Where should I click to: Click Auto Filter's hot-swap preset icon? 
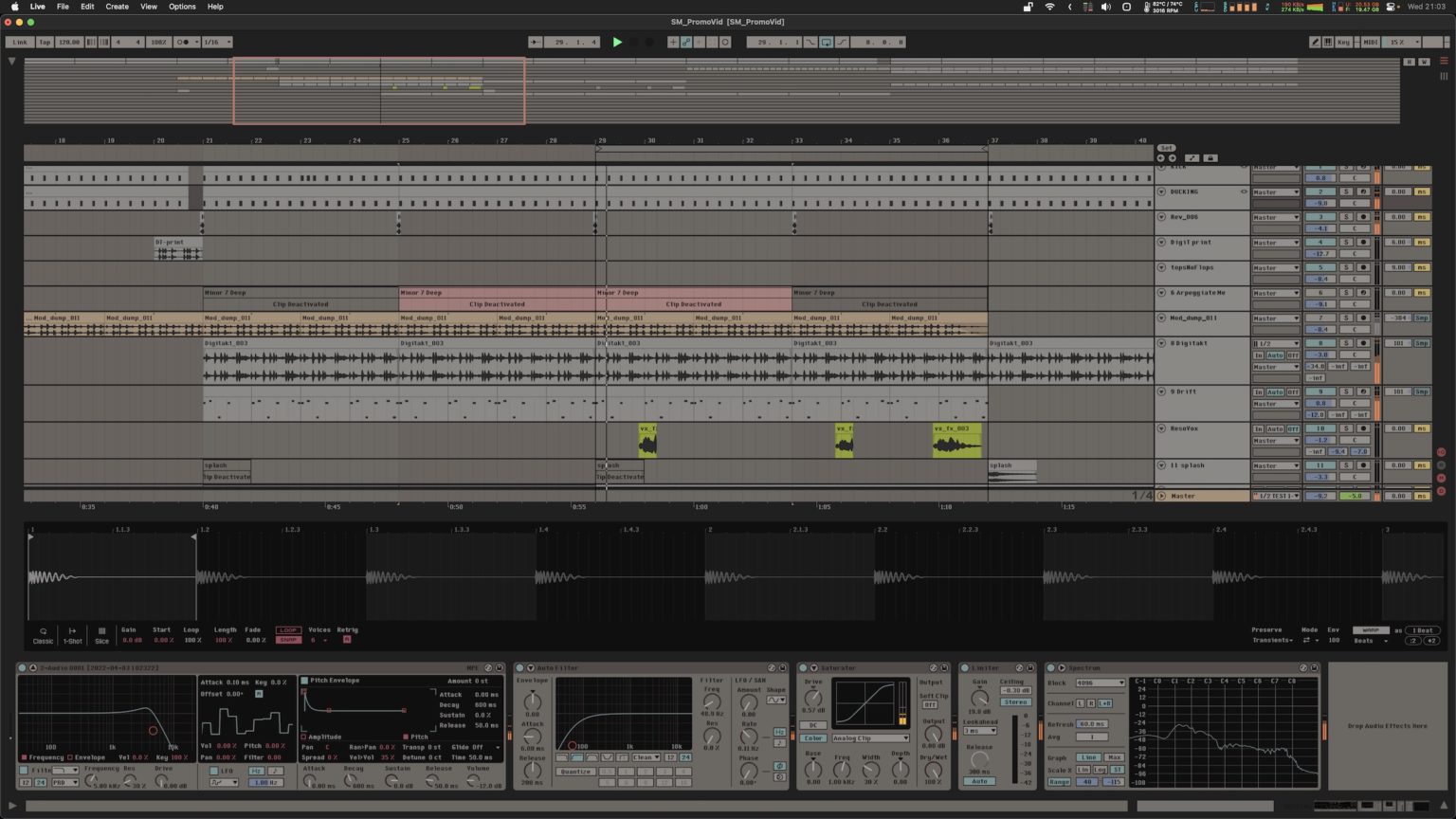pyautogui.click(x=773, y=667)
